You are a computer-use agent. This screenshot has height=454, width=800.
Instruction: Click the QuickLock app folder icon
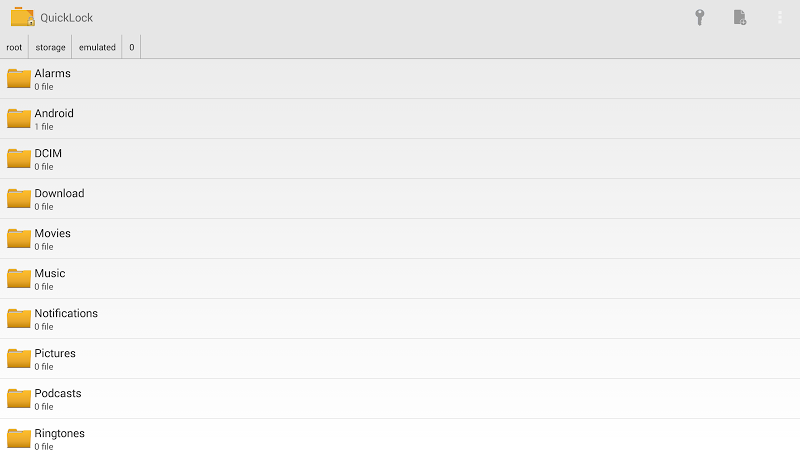(22, 17)
